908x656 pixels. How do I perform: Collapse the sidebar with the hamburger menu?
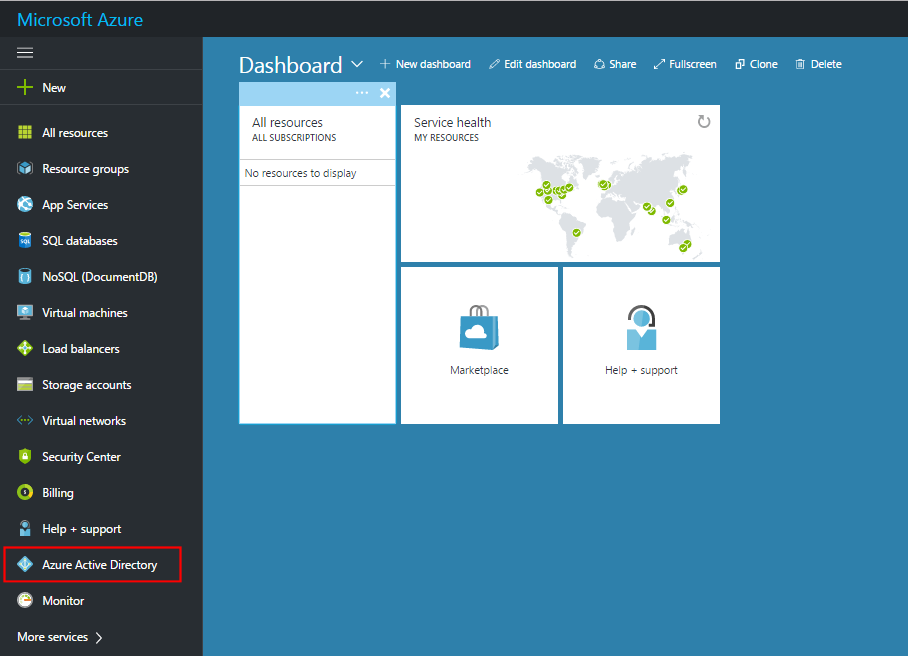[27, 52]
